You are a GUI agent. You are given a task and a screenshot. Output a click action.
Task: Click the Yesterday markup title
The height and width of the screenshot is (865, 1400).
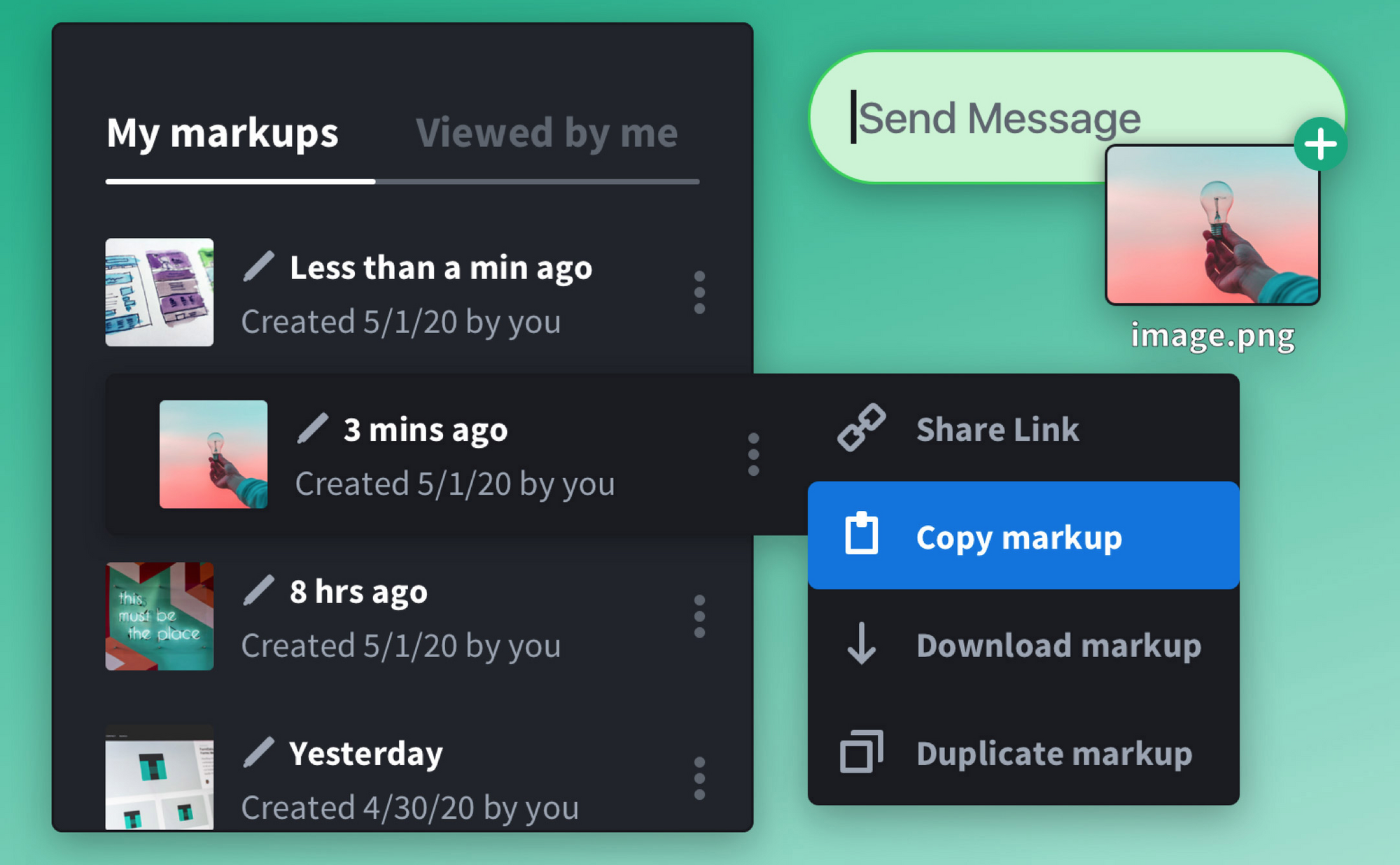366,754
